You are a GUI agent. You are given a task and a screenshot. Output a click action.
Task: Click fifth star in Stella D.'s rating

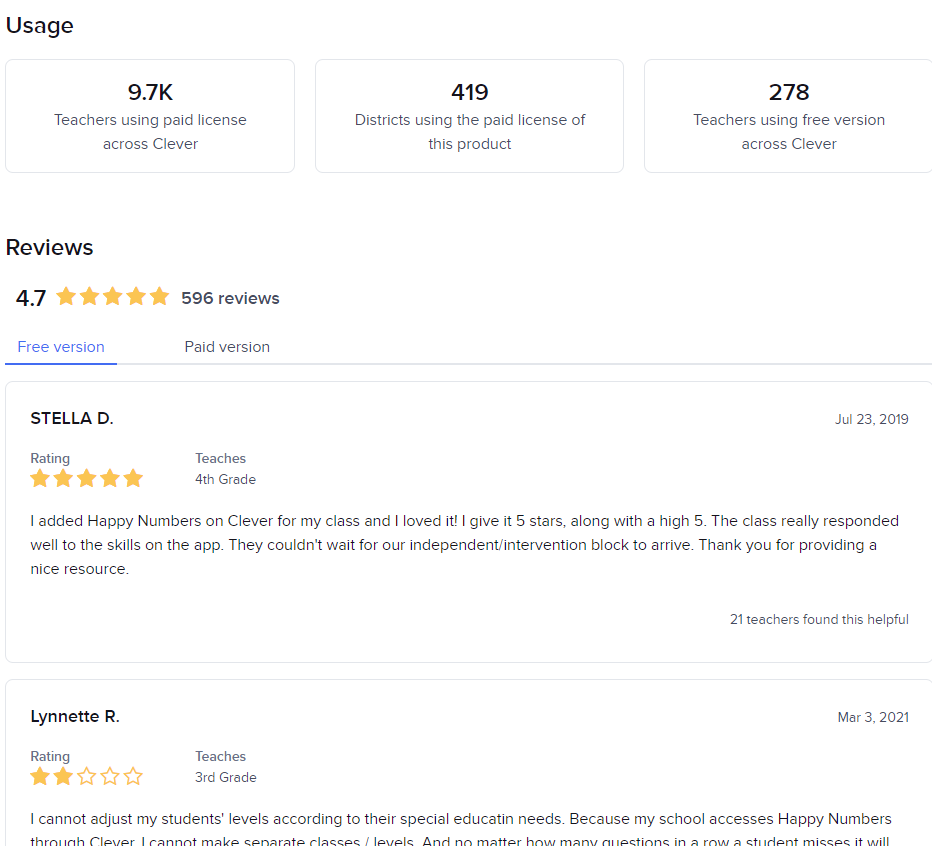133,479
